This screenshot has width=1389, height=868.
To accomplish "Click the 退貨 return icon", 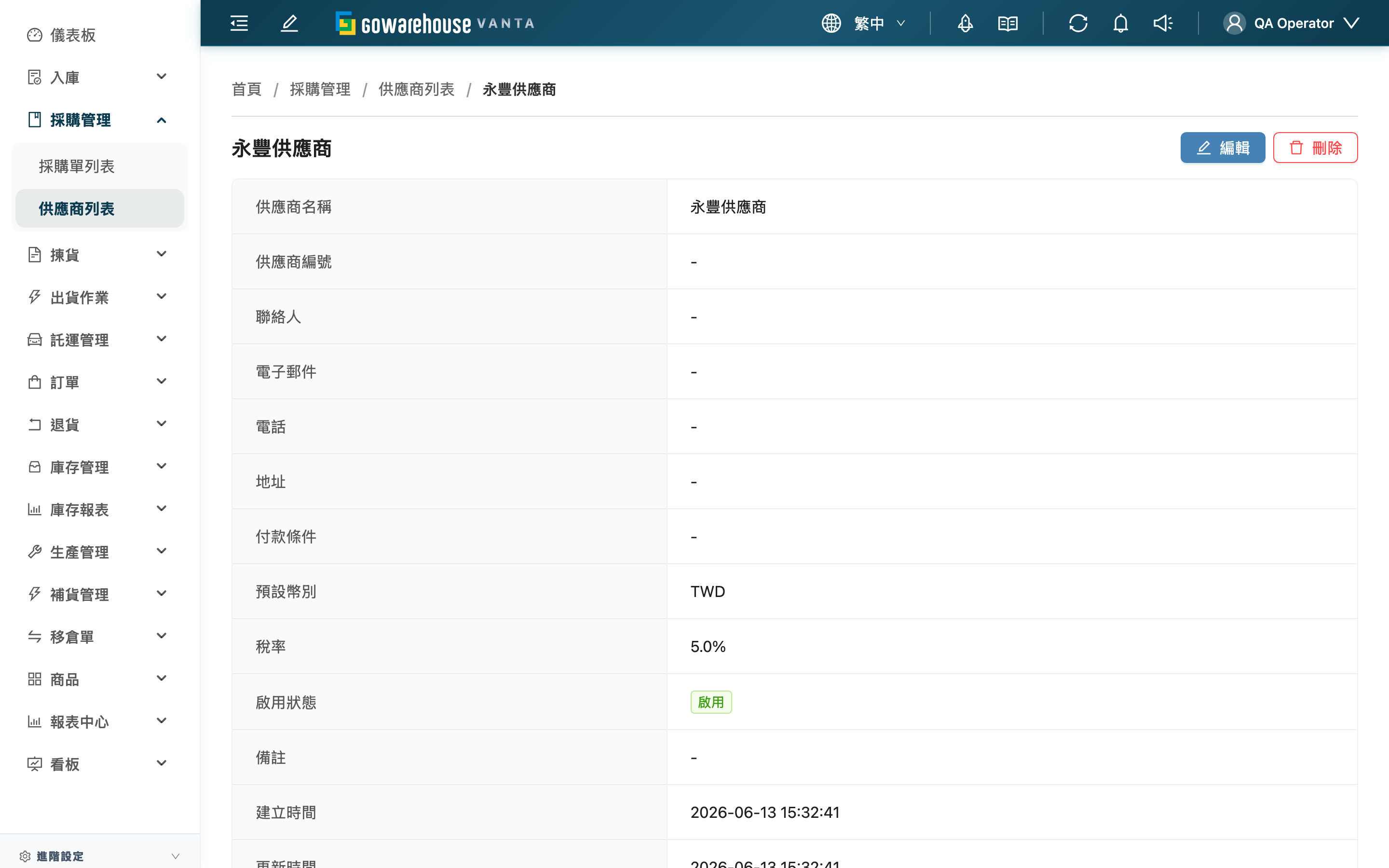I will (34, 424).
